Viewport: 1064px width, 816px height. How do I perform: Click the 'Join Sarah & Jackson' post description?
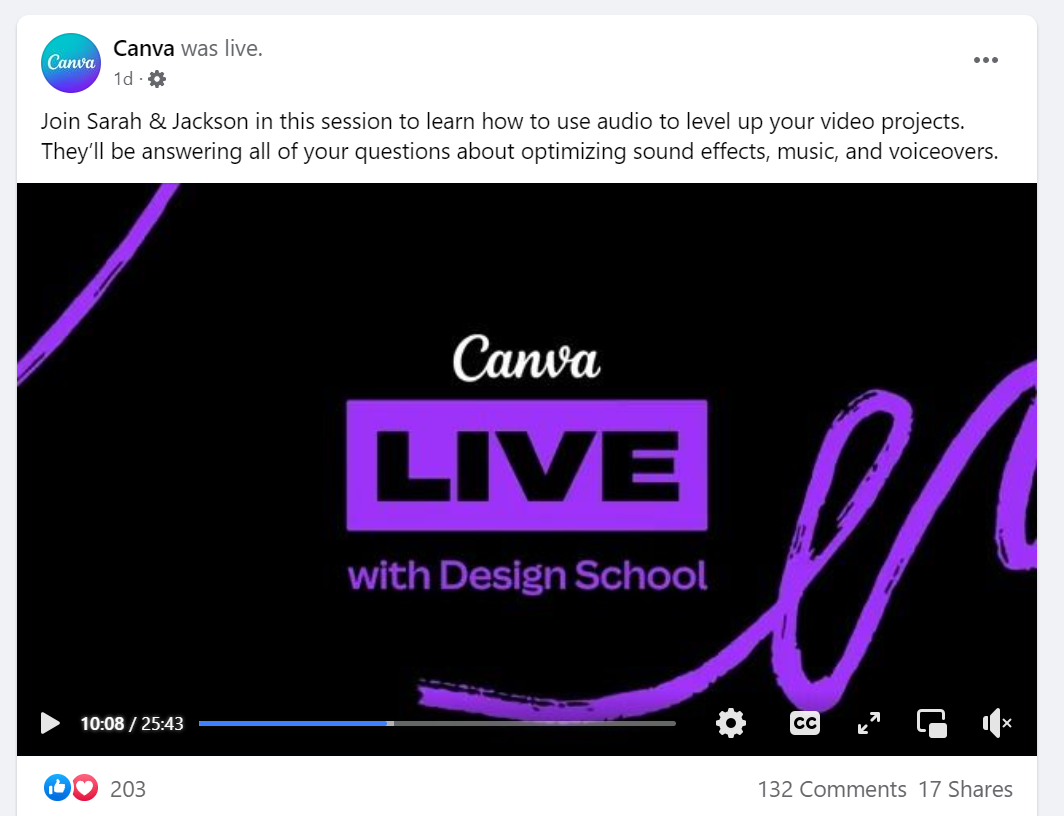click(x=520, y=136)
